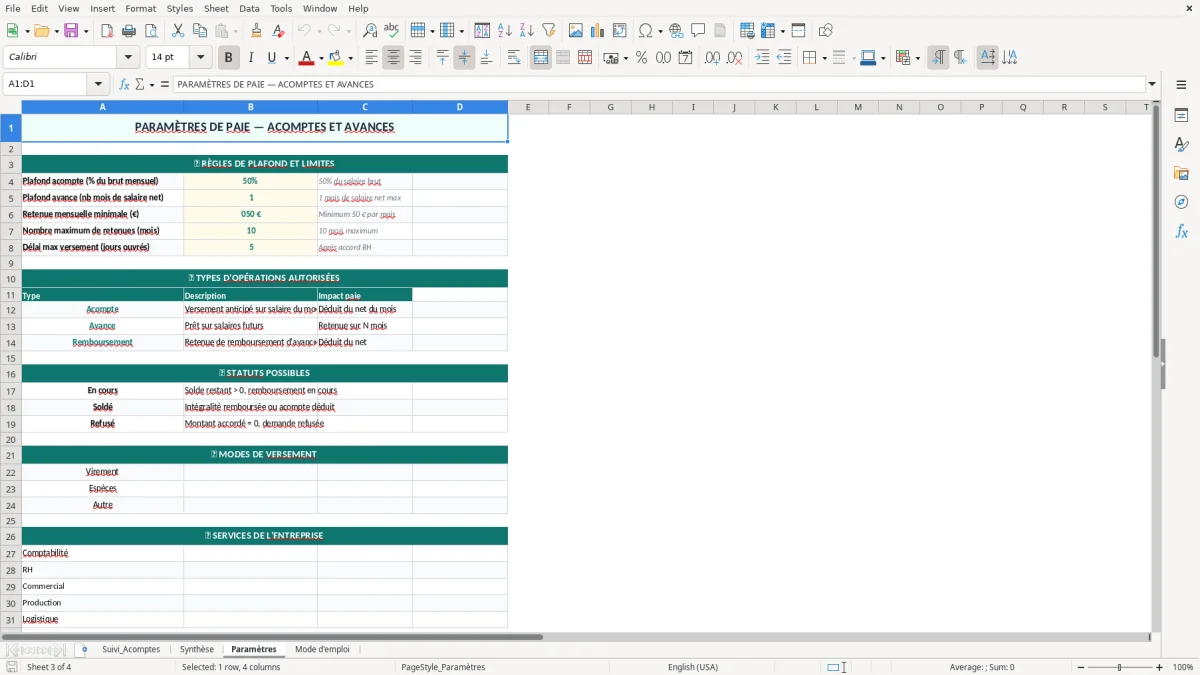Screen dimensions: 1200x675
Task: Click English (USA) language in status bar
Action: click(x=693, y=667)
